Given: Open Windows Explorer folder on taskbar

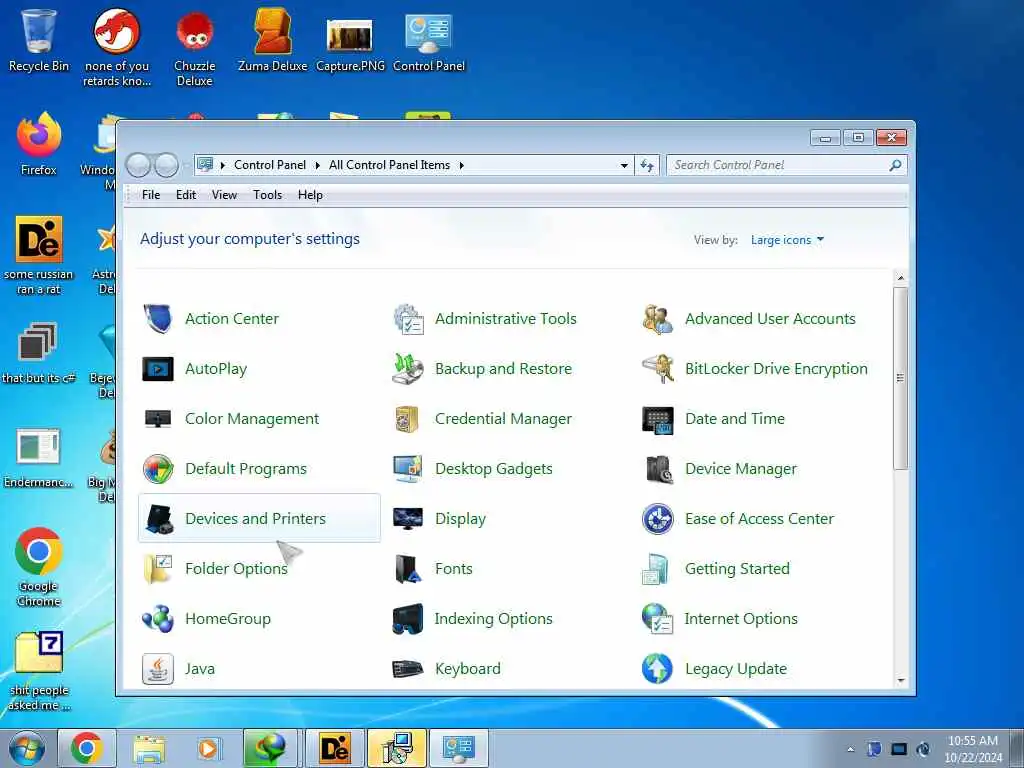Looking at the screenshot, I should [x=149, y=748].
